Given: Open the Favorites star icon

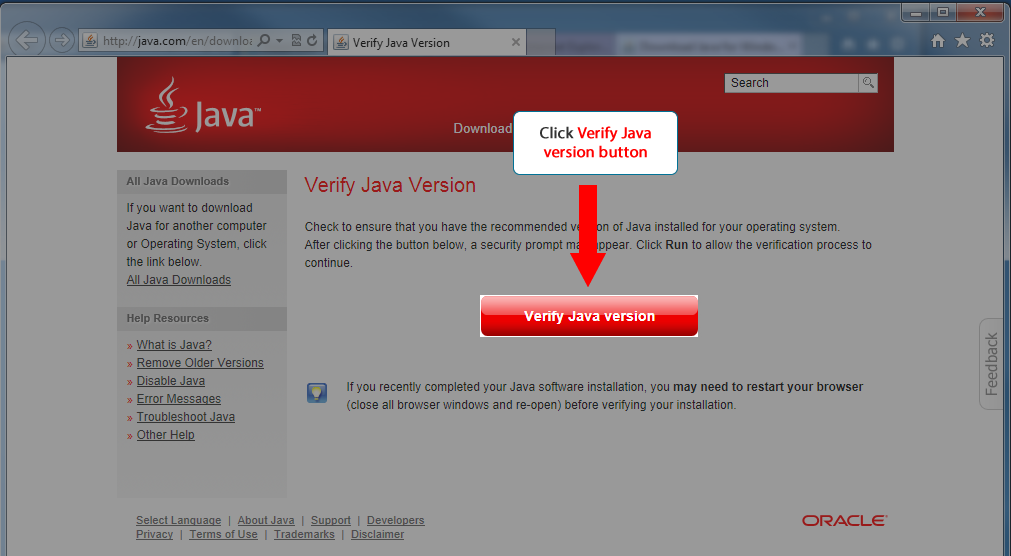Looking at the screenshot, I should point(962,41).
